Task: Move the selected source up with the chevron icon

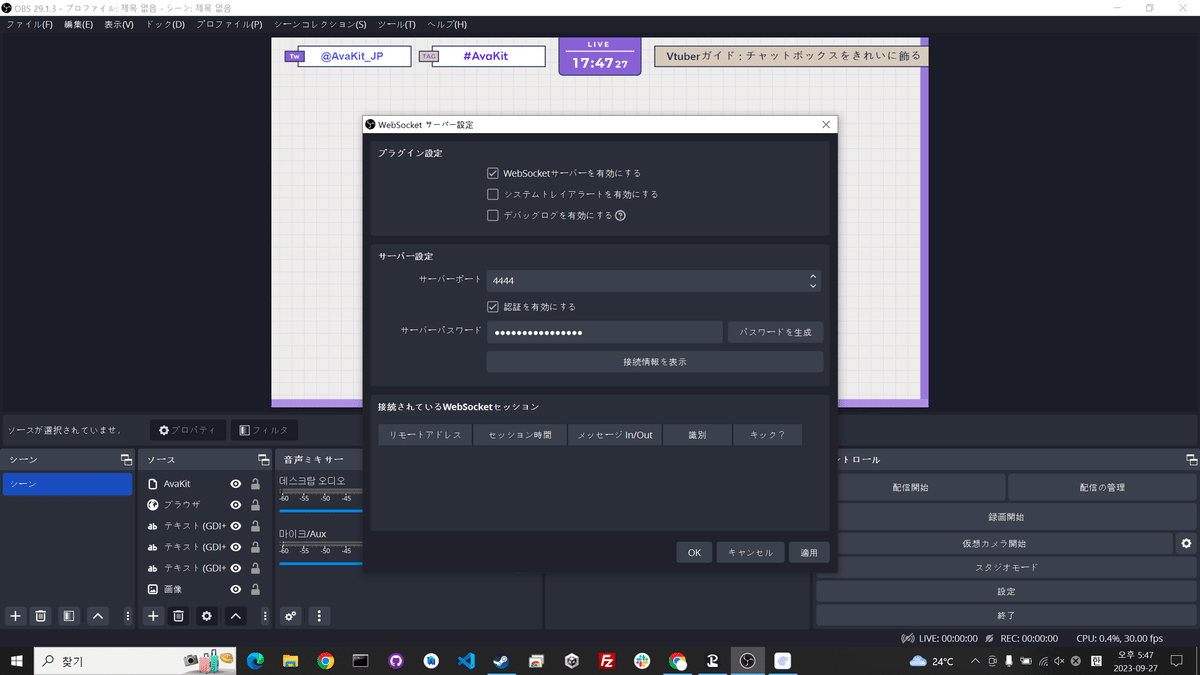Action: (x=234, y=616)
